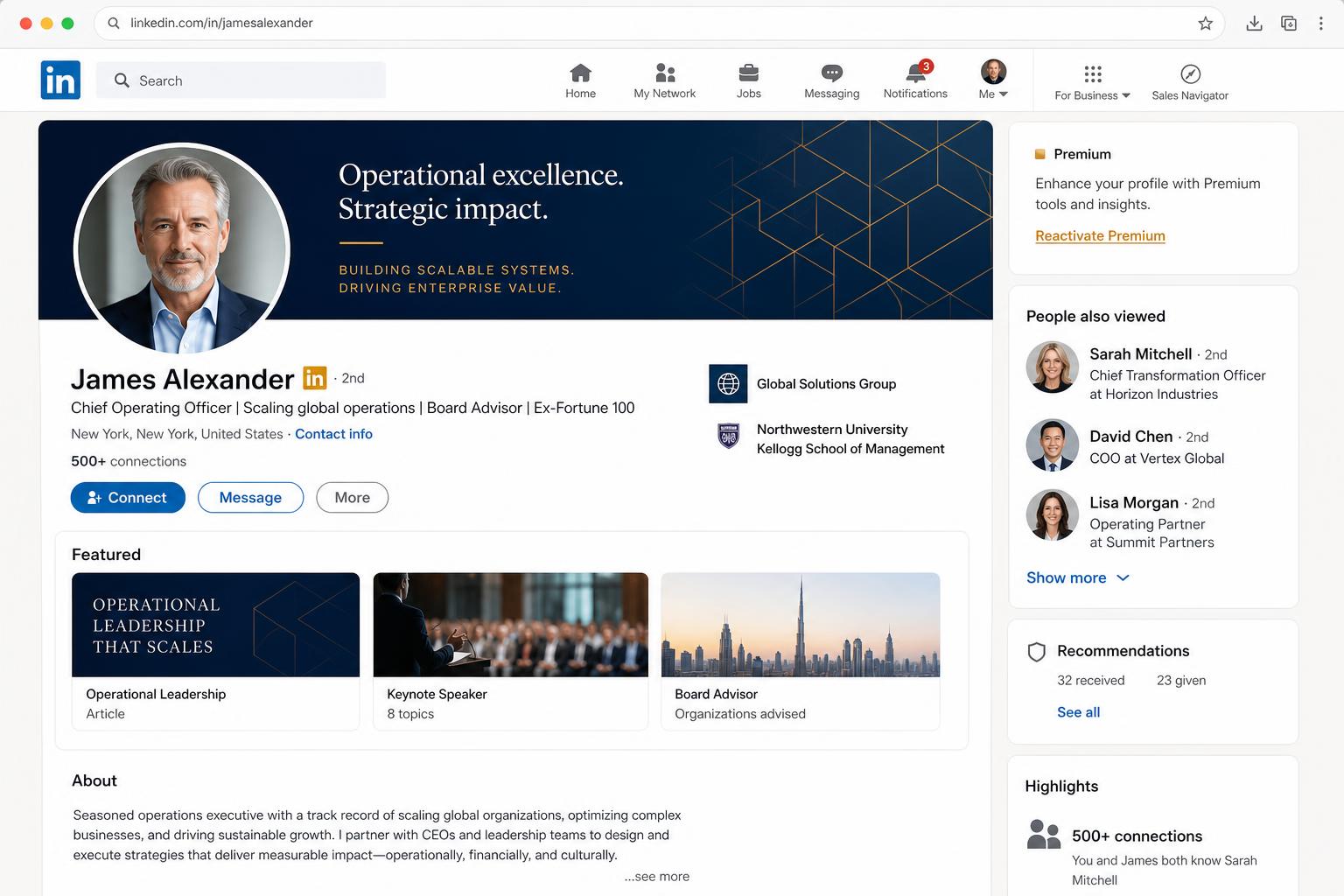The height and width of the screenshot is (896, 1344).
Task: Click Global Solutions Group company name
Action: click(826, 384)
